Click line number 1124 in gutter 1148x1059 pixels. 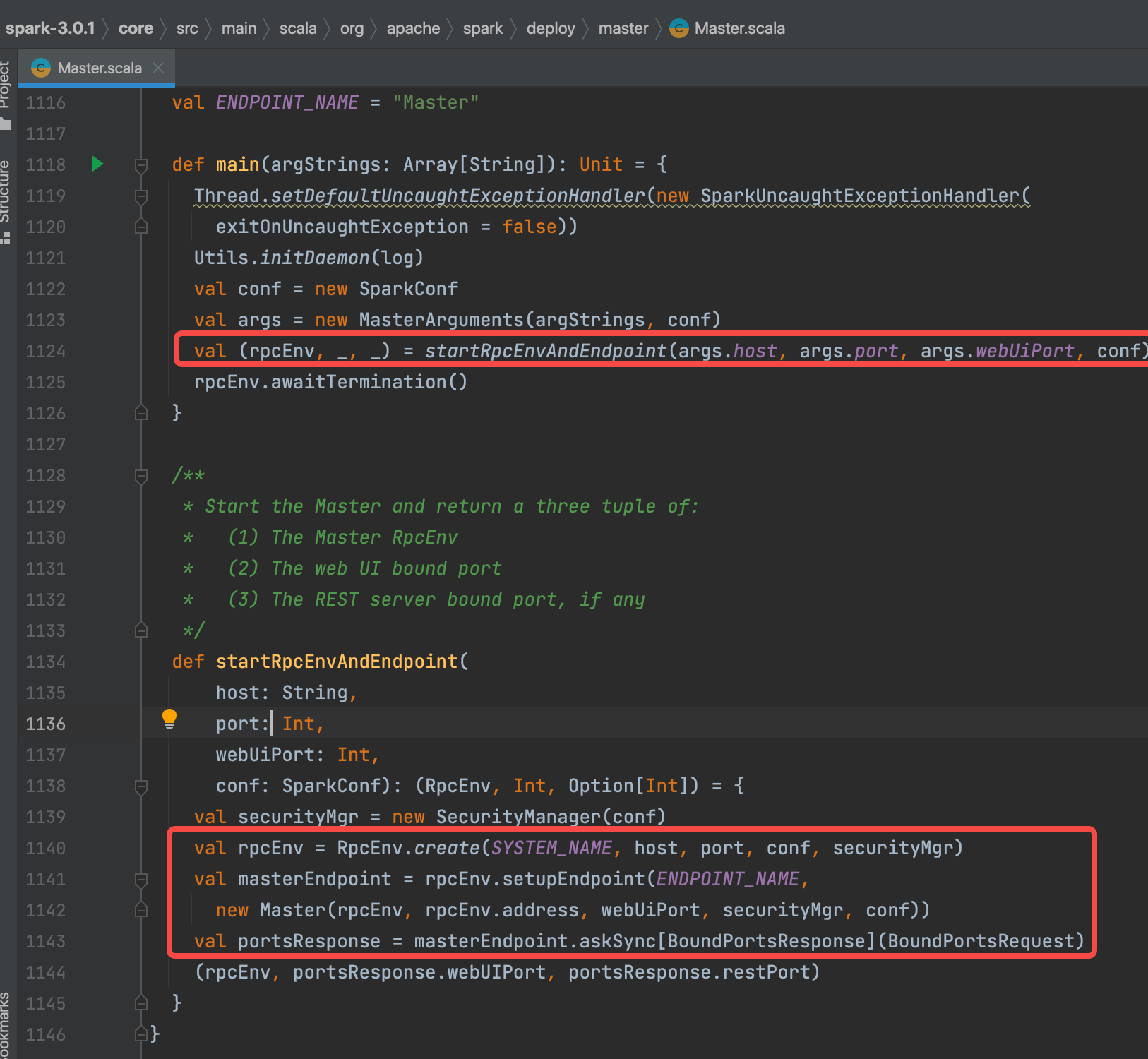[46, 351]
